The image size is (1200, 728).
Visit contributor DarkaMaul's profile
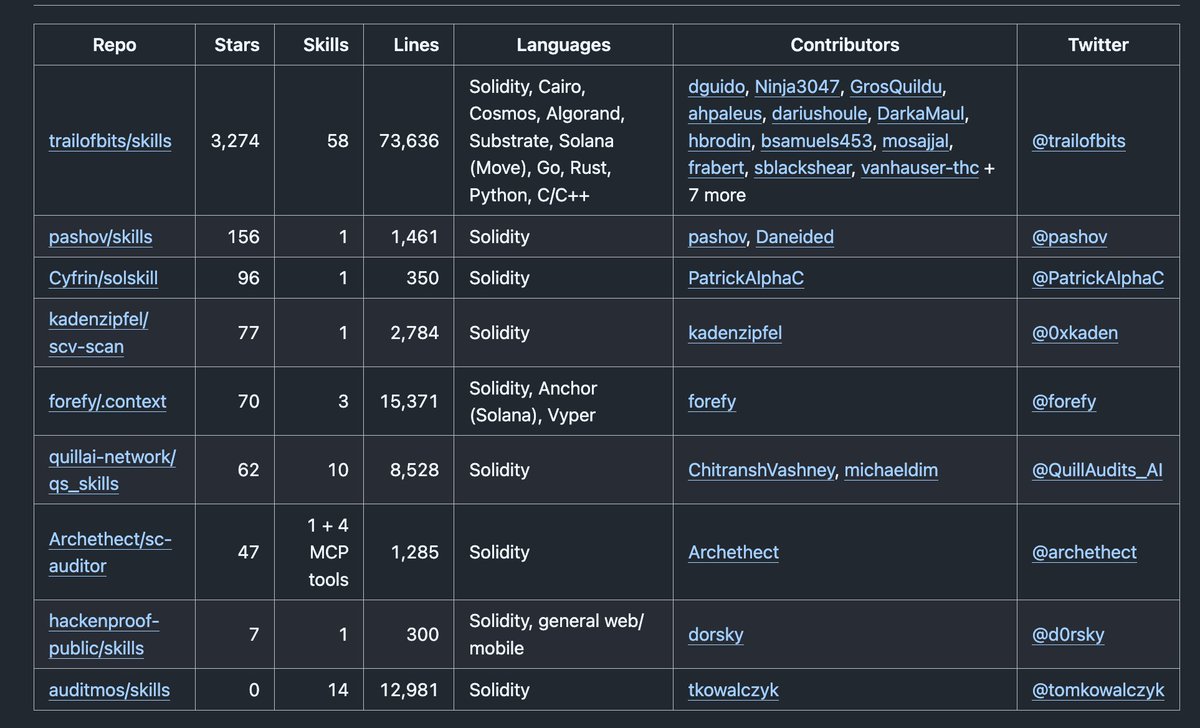coord(920,113)
